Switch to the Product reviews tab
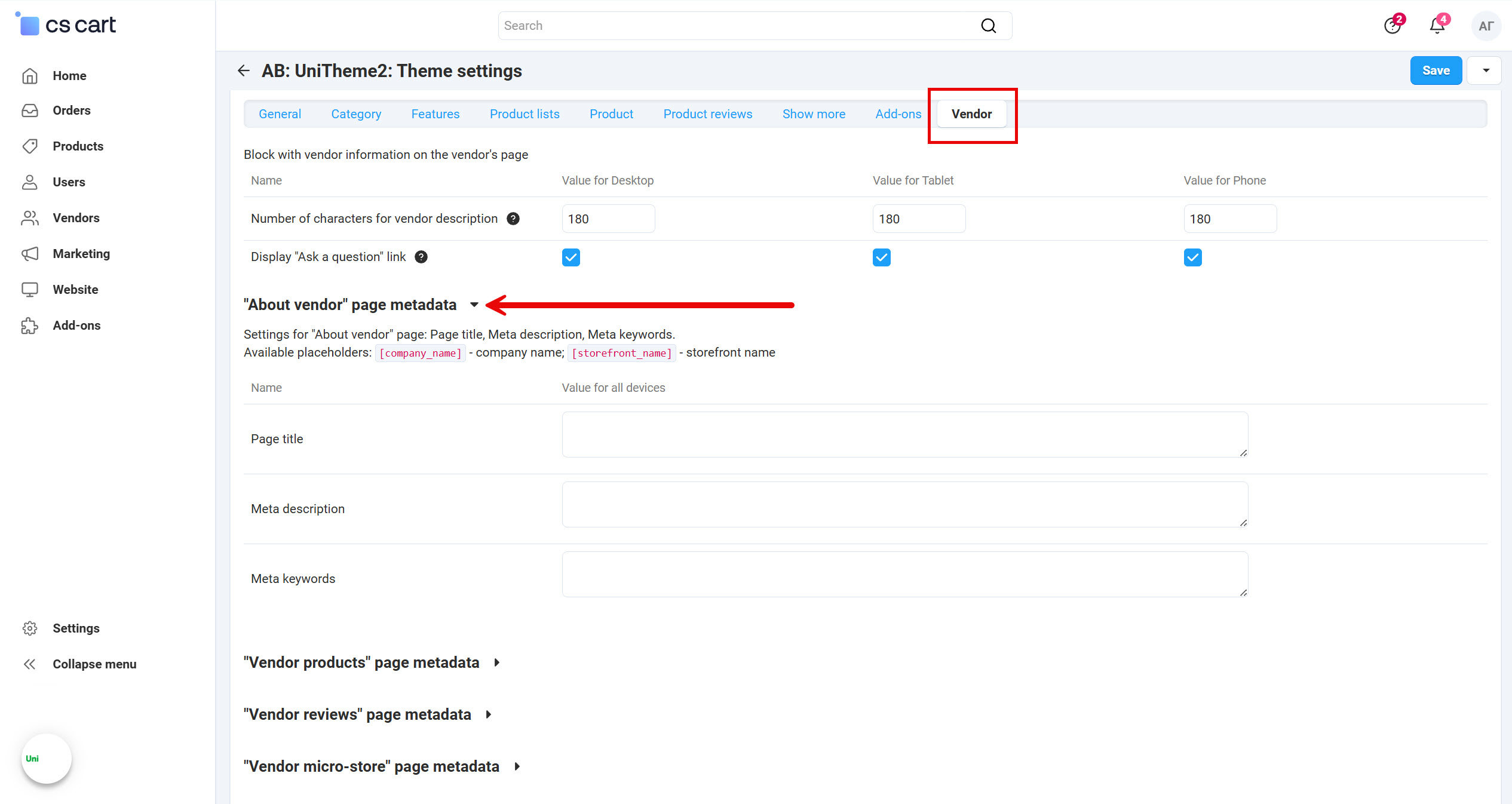Image resolution: width=1512 pixels, height=804 pixels. pyautogui.click(x=708, y=114)
